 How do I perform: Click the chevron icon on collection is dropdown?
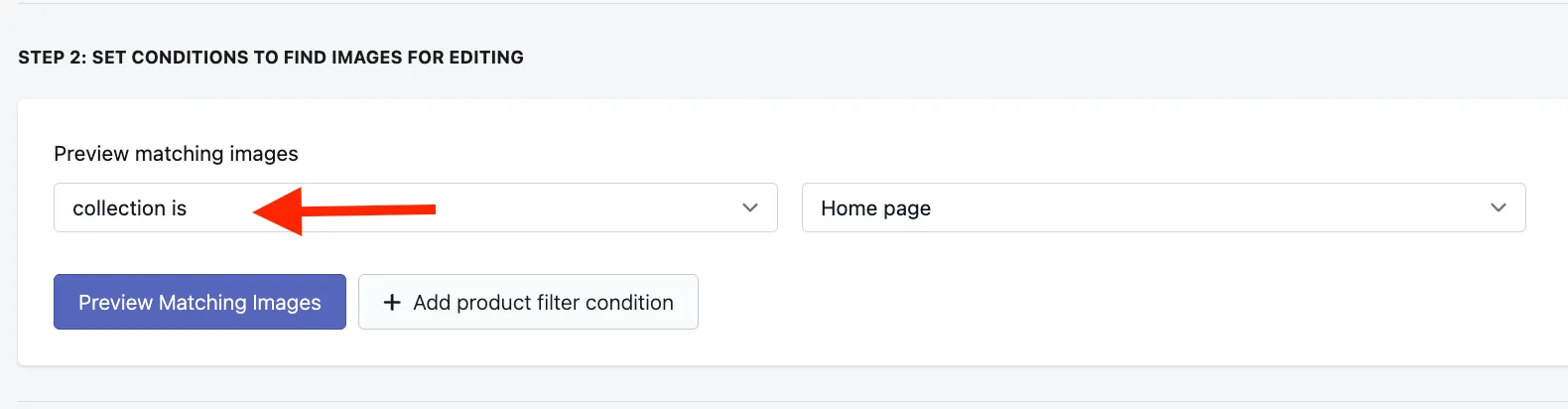click(x=750, y=207)
